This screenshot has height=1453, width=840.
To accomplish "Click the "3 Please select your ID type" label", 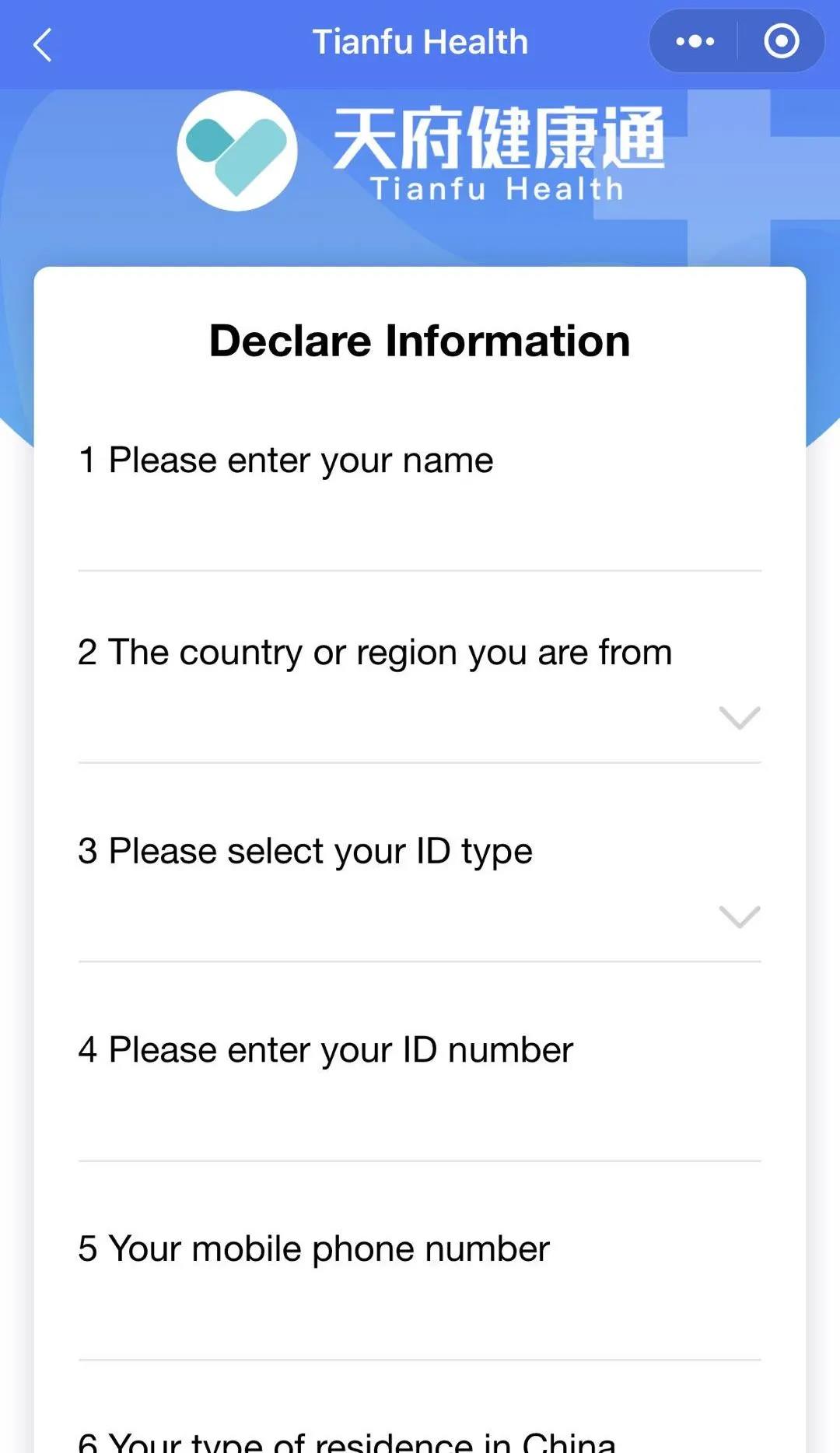I will (x=305, y=851).
